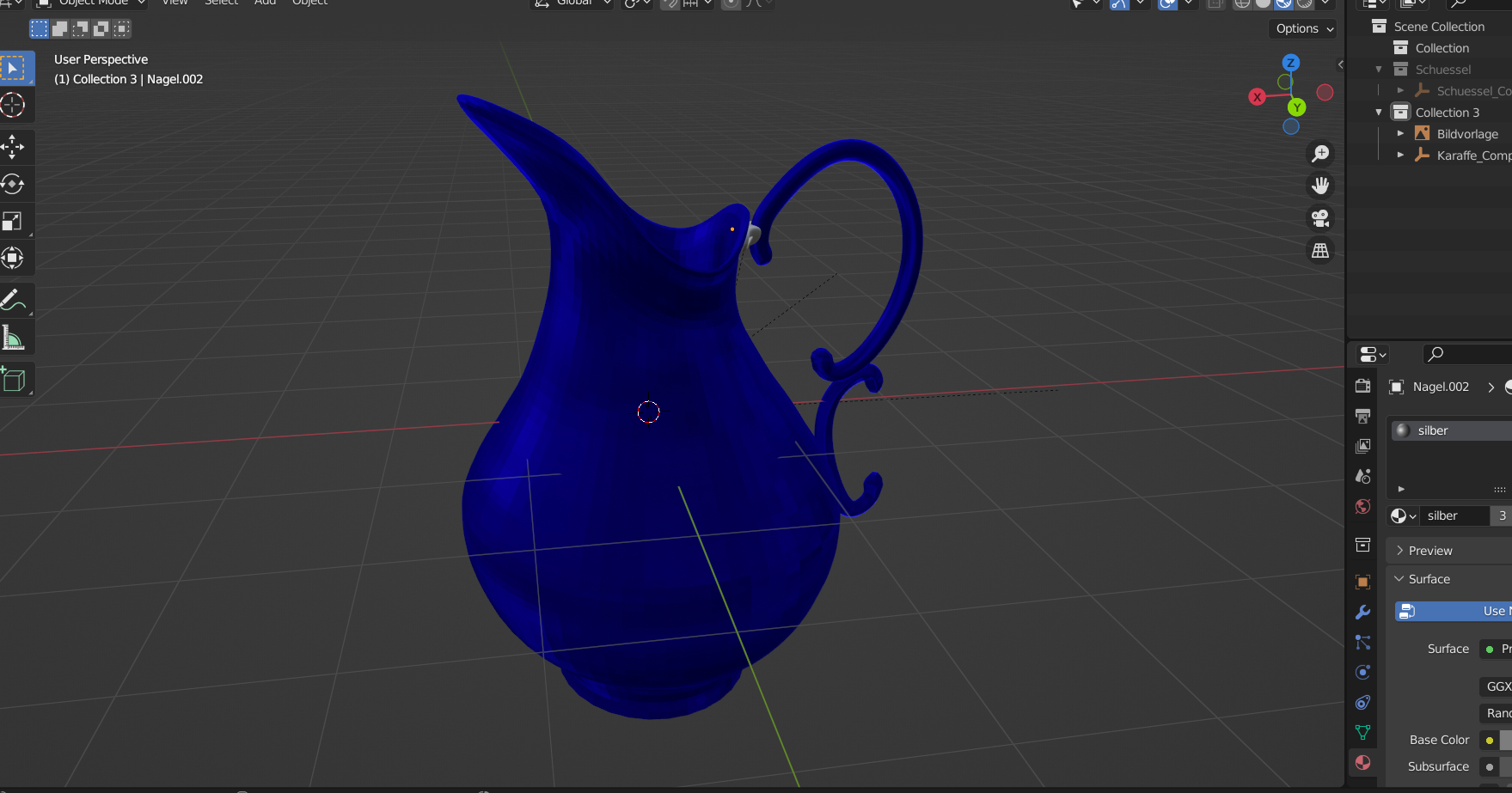The height and width of the screenshot is (793, 1512).
Task: Set selection mode to Intersect
Action: click(122, 29)
